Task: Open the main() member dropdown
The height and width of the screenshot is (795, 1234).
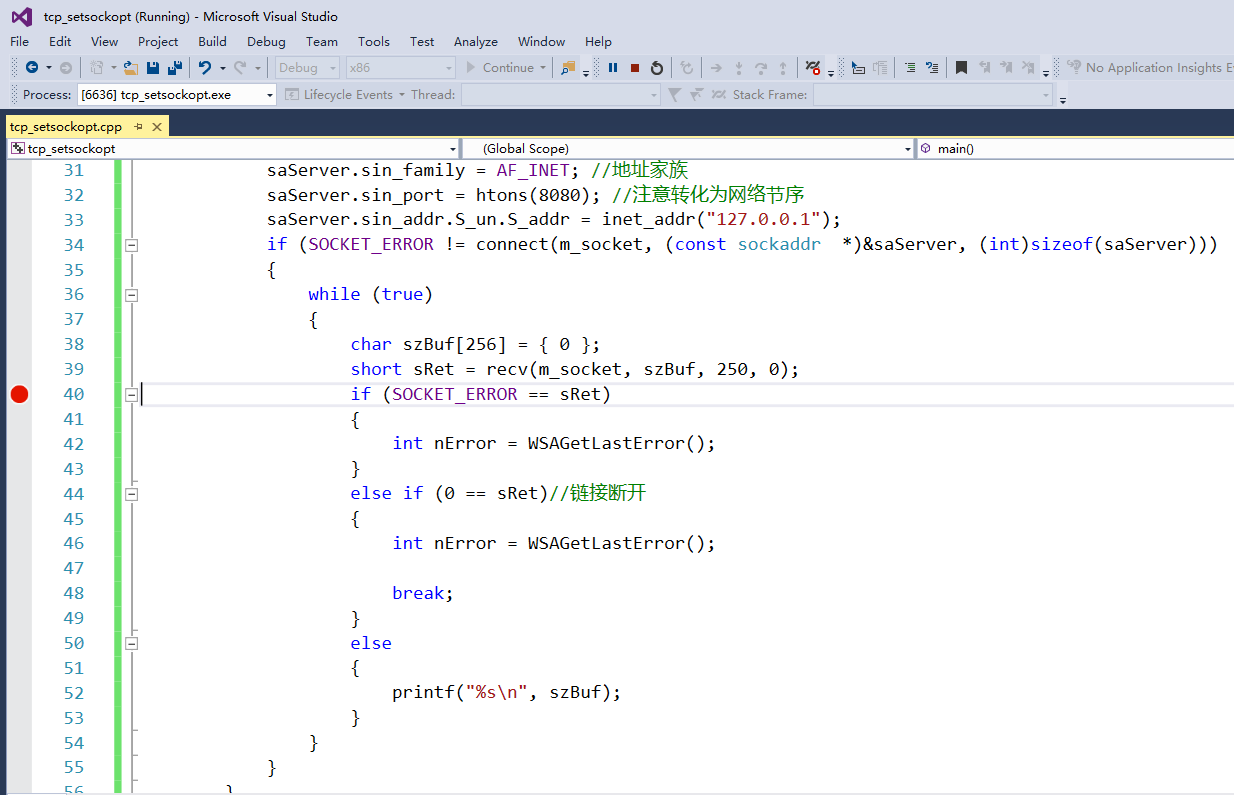Action: (1075, 148)
